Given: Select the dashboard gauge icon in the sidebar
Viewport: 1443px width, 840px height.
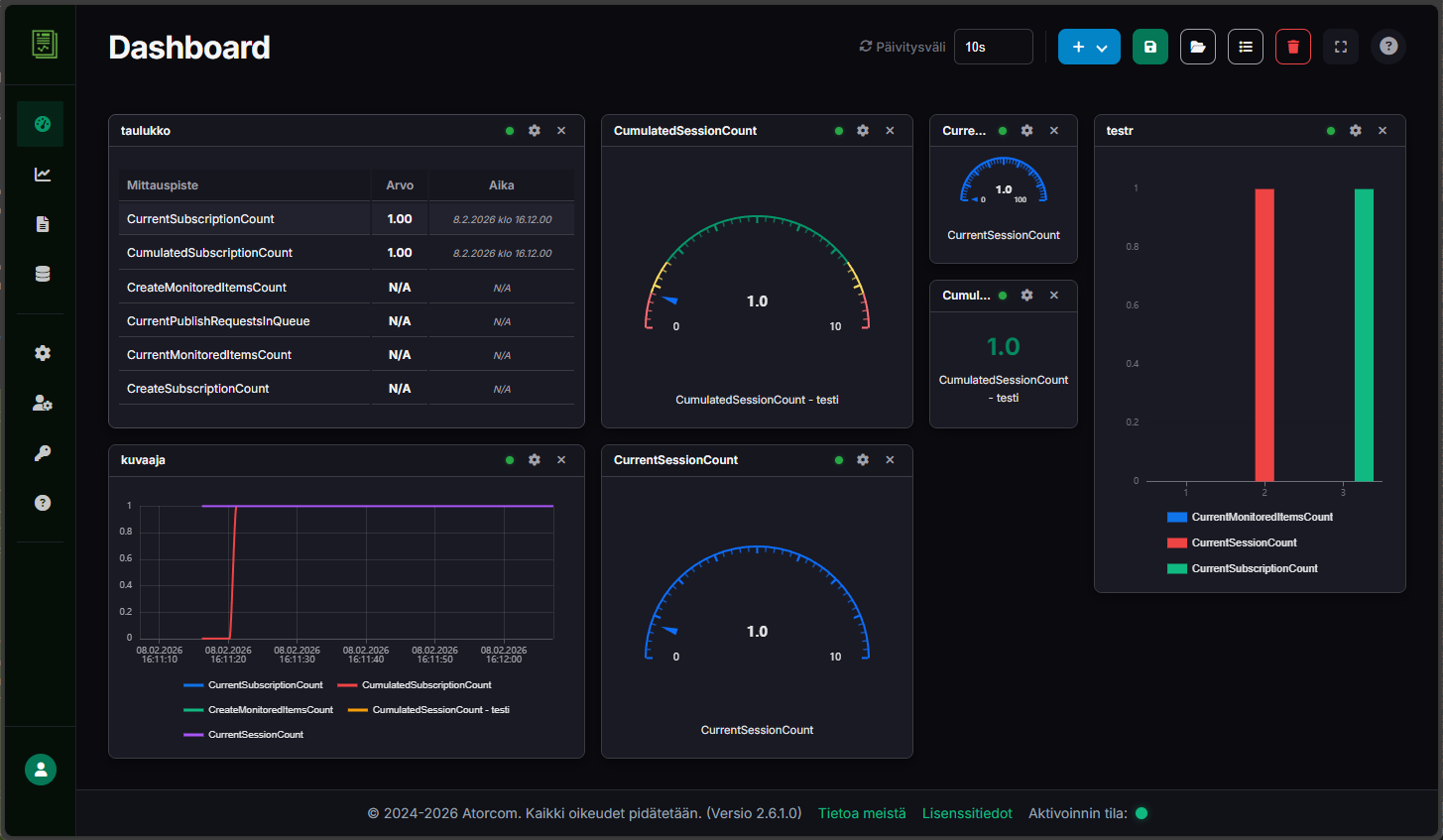Looking at the screenshot, I should (40, 123).
